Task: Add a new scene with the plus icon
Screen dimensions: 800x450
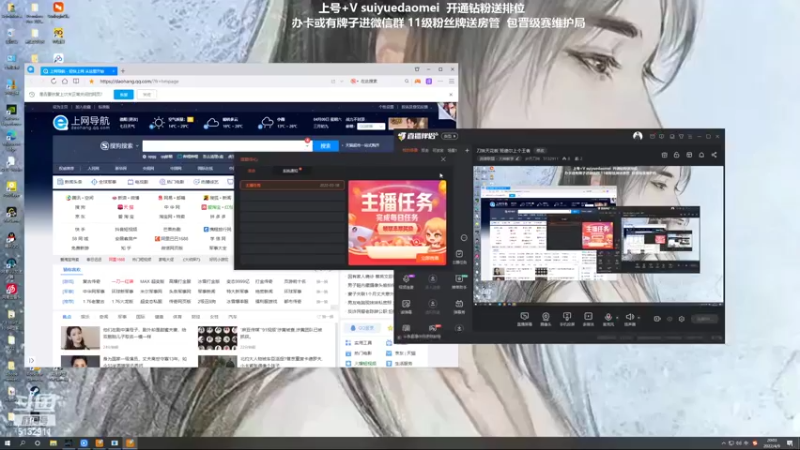Action: pyautogui.click(x=467, y=151)
